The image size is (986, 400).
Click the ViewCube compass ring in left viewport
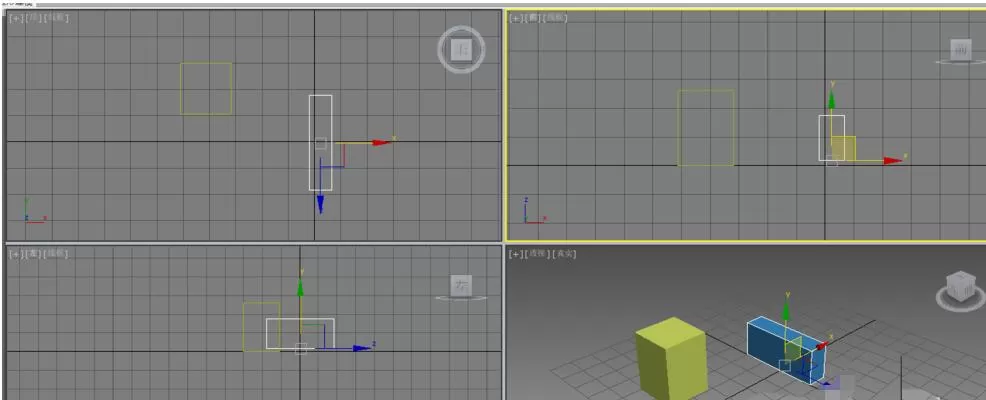(462, 298)
